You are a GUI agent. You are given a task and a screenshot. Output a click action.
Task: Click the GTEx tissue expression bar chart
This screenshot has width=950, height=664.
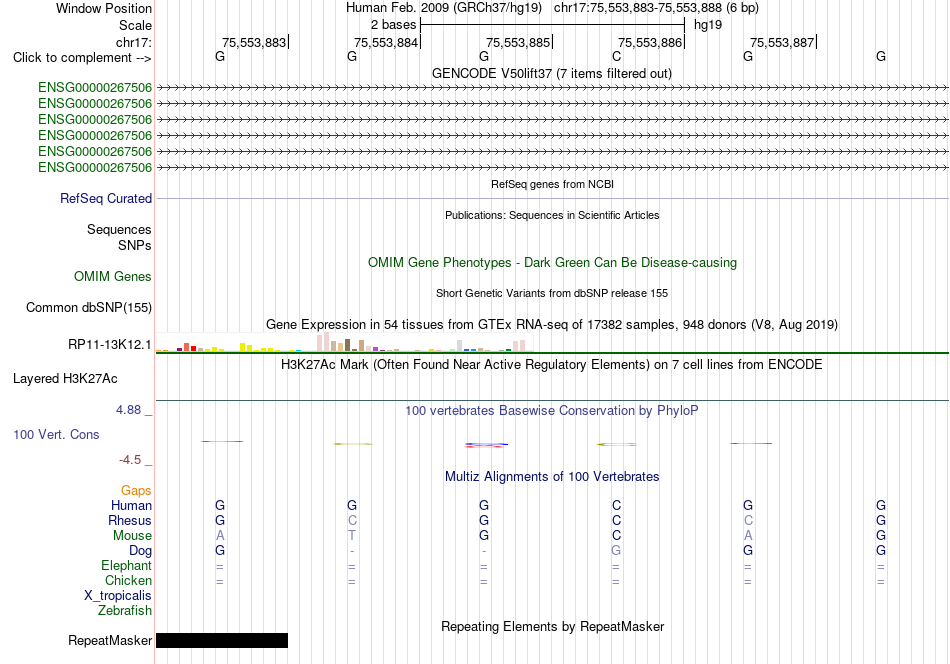[x=344, y=342]
